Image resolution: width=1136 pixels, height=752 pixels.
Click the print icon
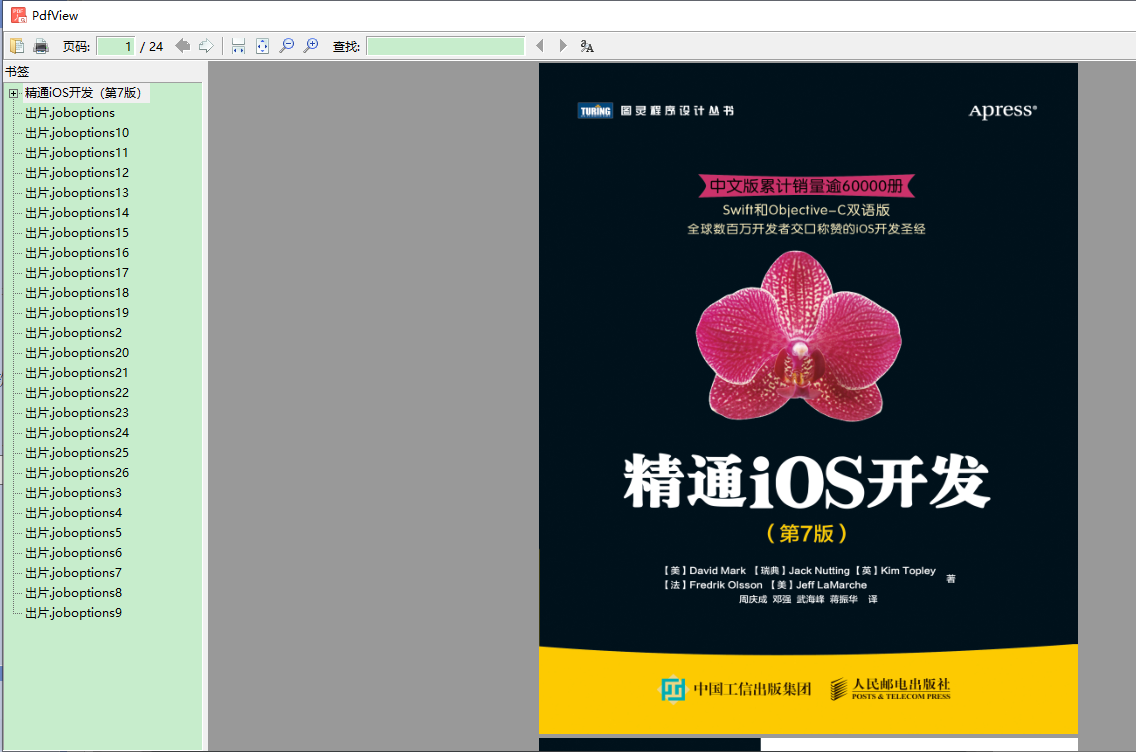(41, 46)
